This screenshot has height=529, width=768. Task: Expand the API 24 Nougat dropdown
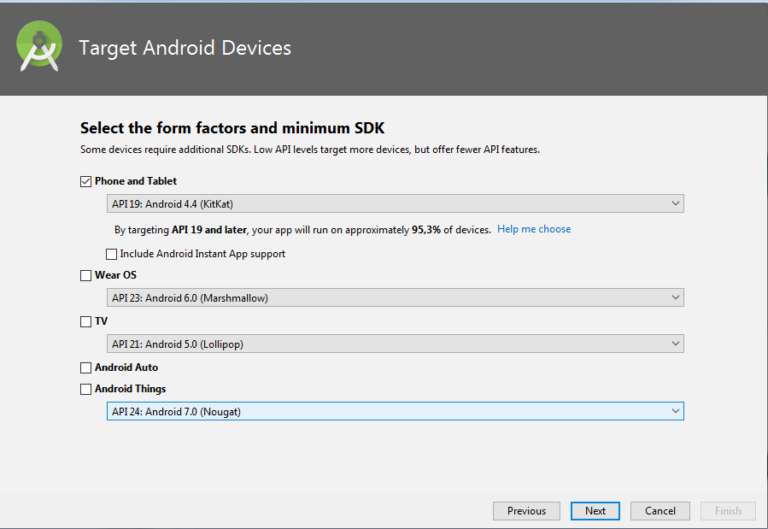point(395,411)
